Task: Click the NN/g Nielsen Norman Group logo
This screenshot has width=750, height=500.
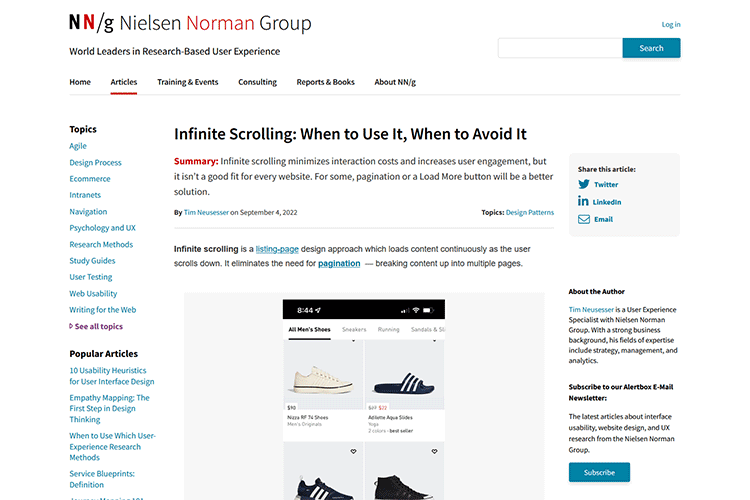Action: [190, 23]
